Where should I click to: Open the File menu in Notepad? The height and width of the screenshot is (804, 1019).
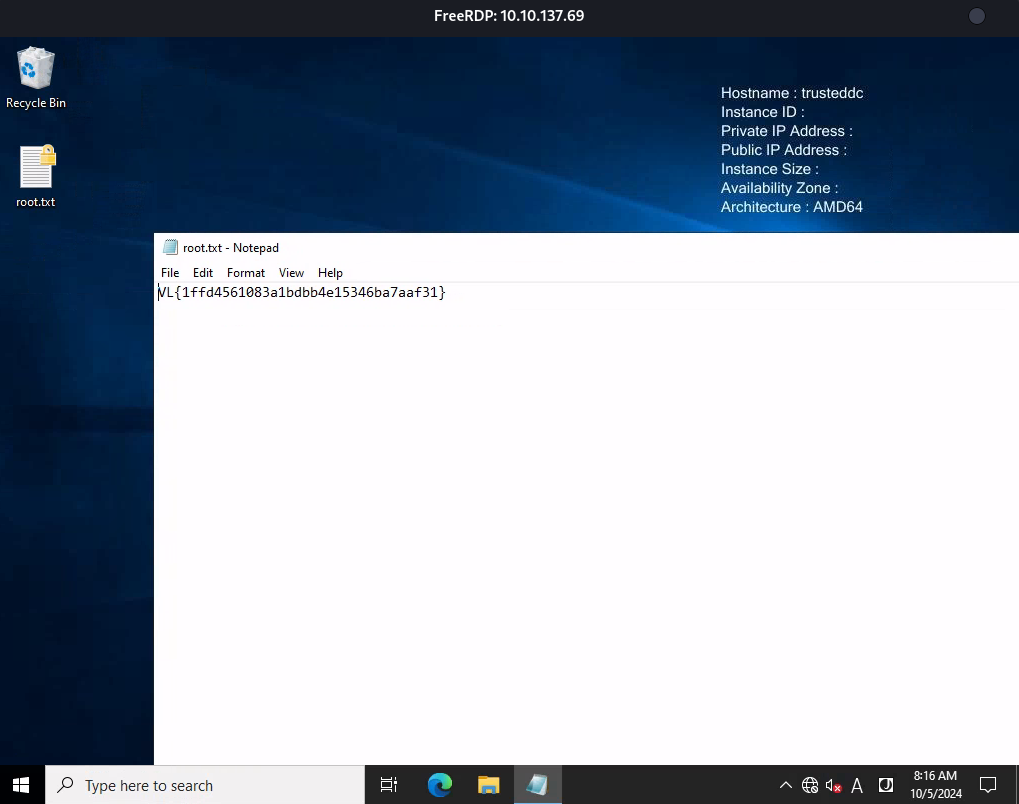[170, 273]
